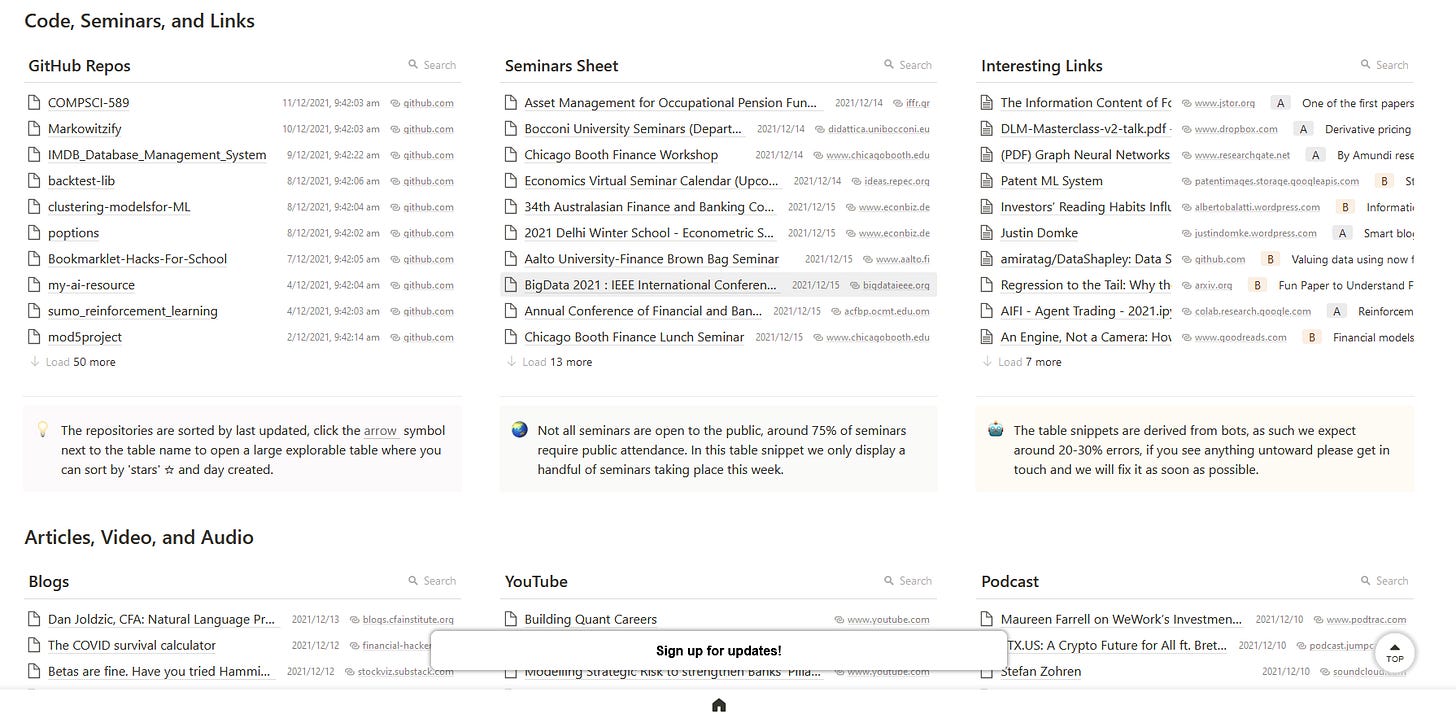
Task: Open Bocconi University Seminars entry
Action: pos(633,129)
